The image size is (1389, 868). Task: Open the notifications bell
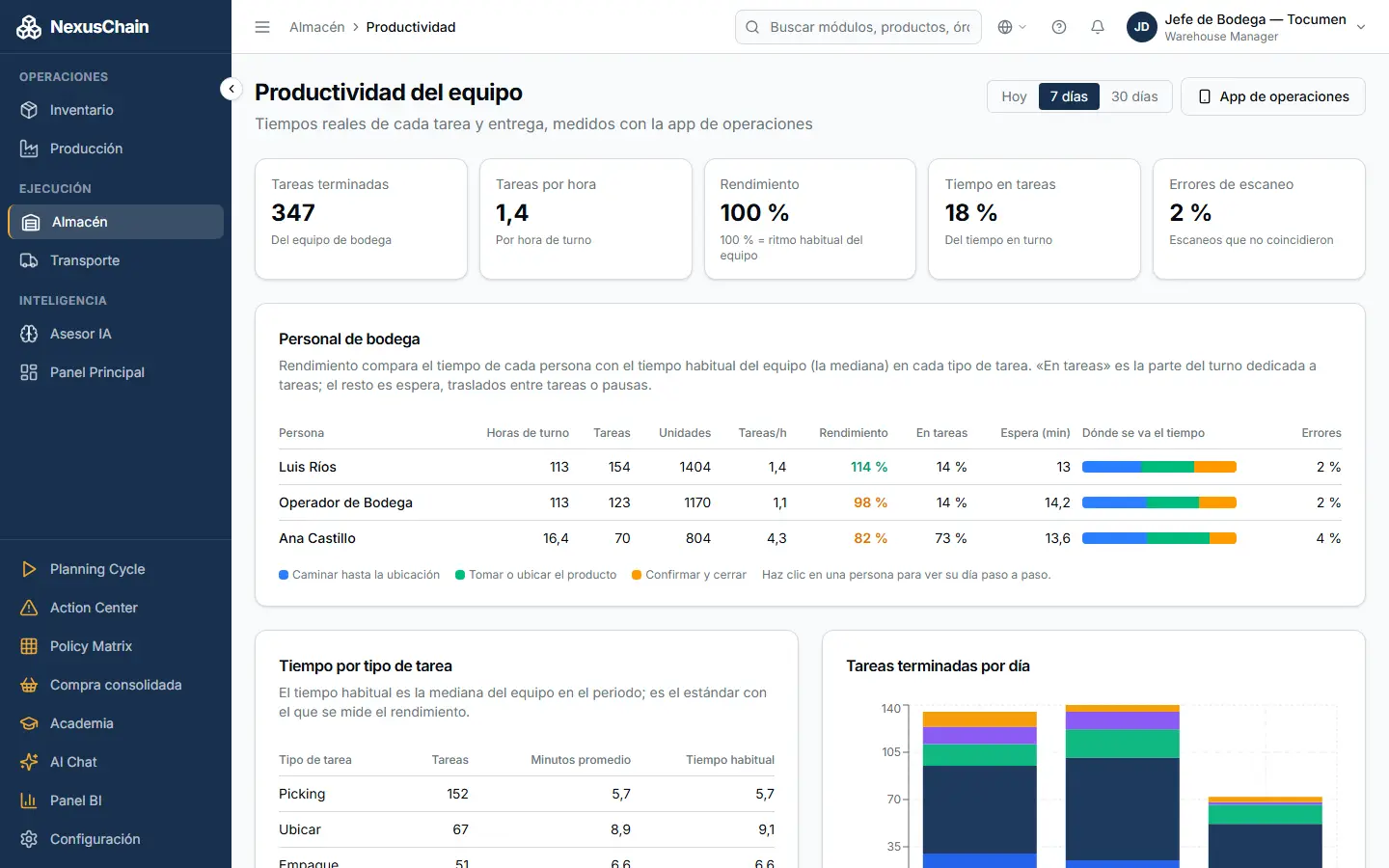(1098, 27)
